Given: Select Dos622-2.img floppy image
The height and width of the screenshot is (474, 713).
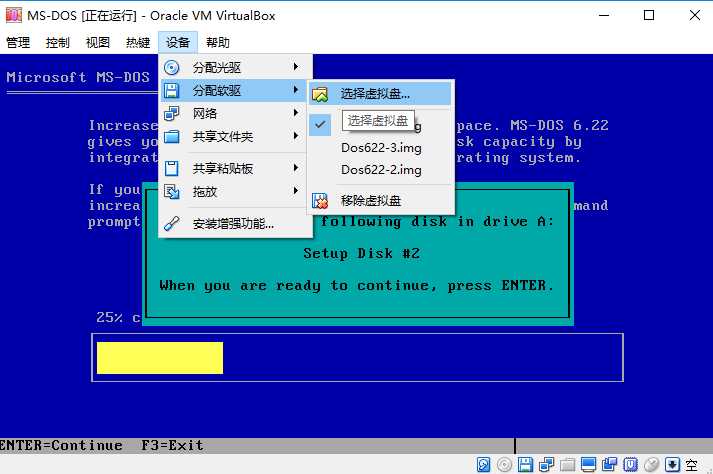Looking at the screenshot, I should [x=381, y=170].
